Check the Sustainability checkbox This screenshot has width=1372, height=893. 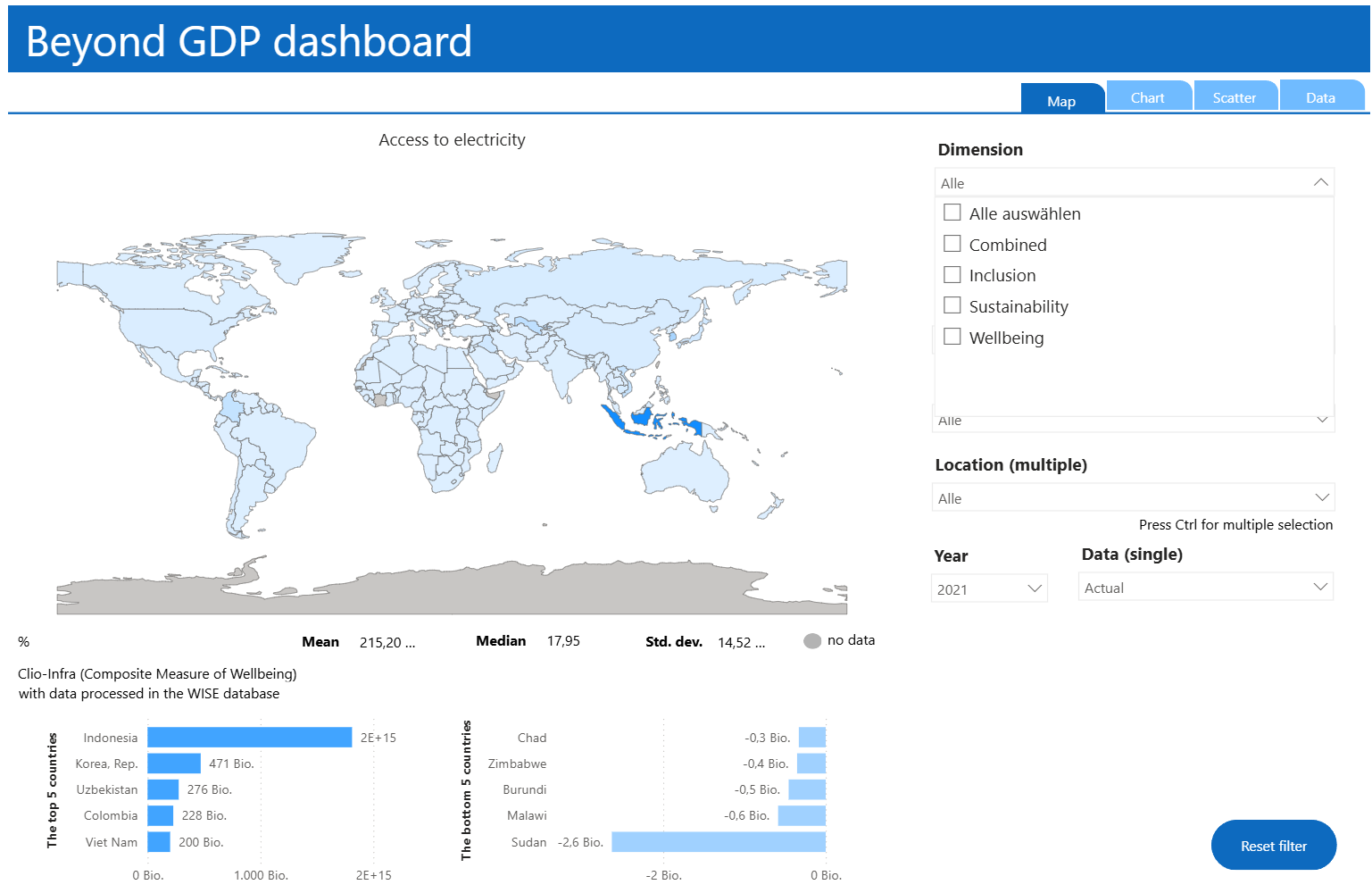point(952,305)
